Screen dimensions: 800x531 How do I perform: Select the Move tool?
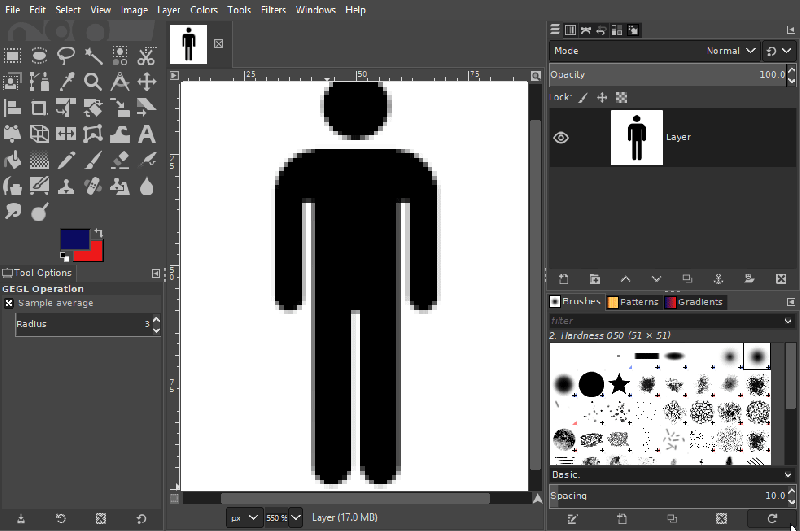[146, 82]
